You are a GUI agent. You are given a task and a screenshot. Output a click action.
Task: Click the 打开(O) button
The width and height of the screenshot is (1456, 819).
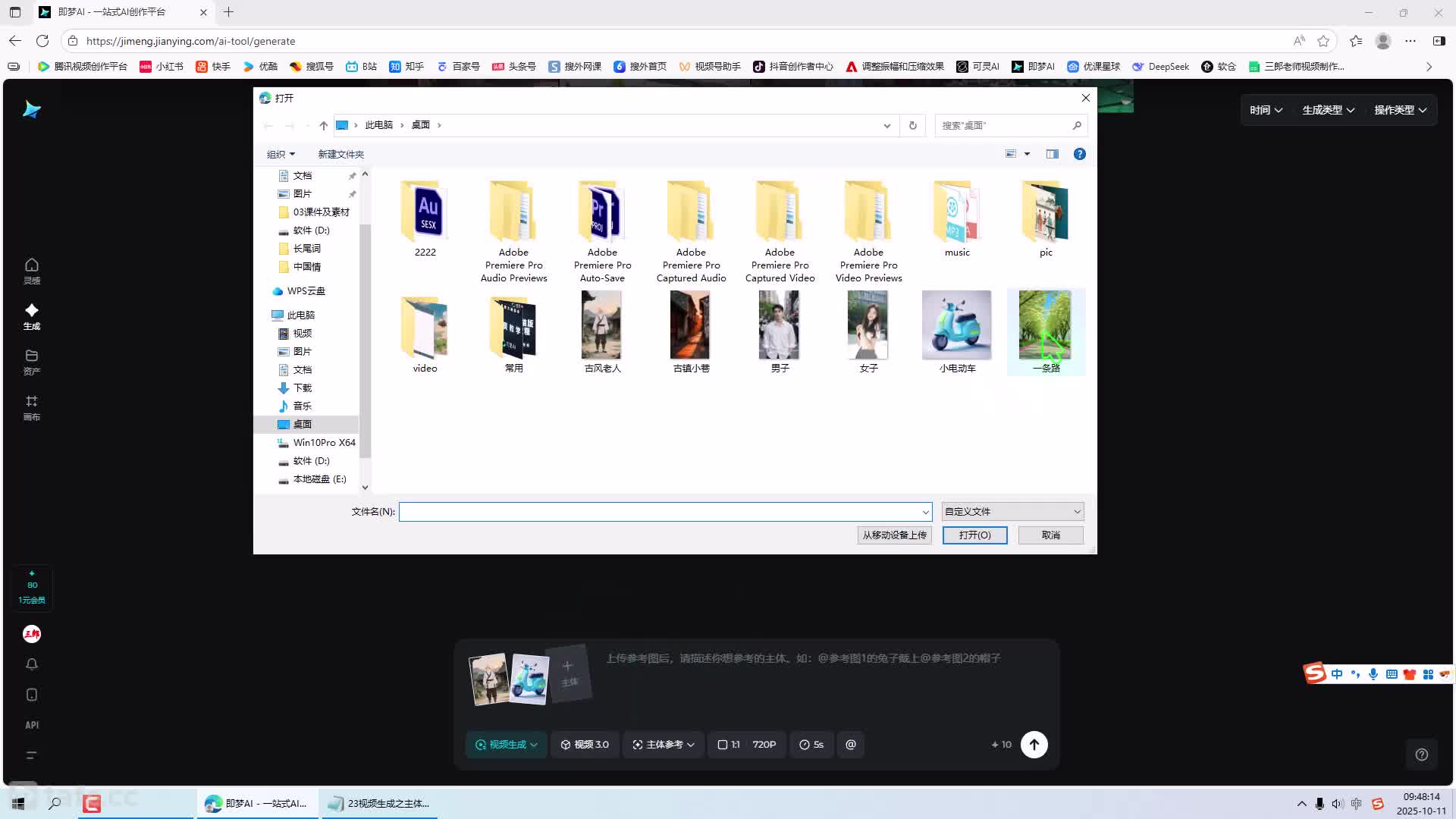pos(974,535)
